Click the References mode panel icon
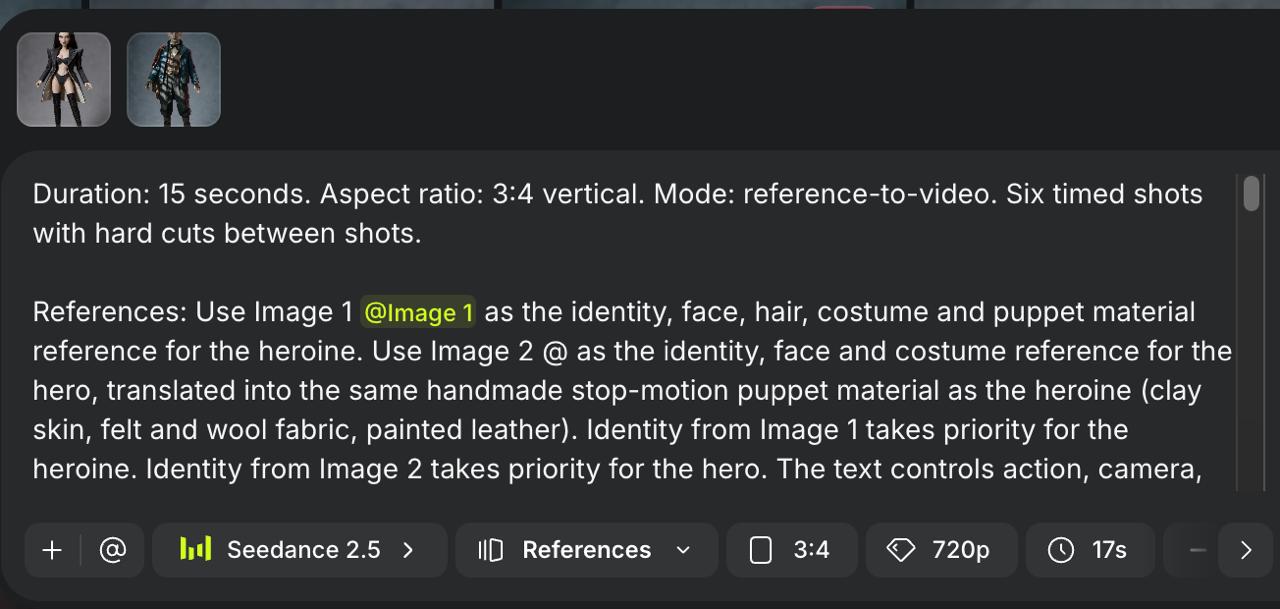 tap(490, 550)
